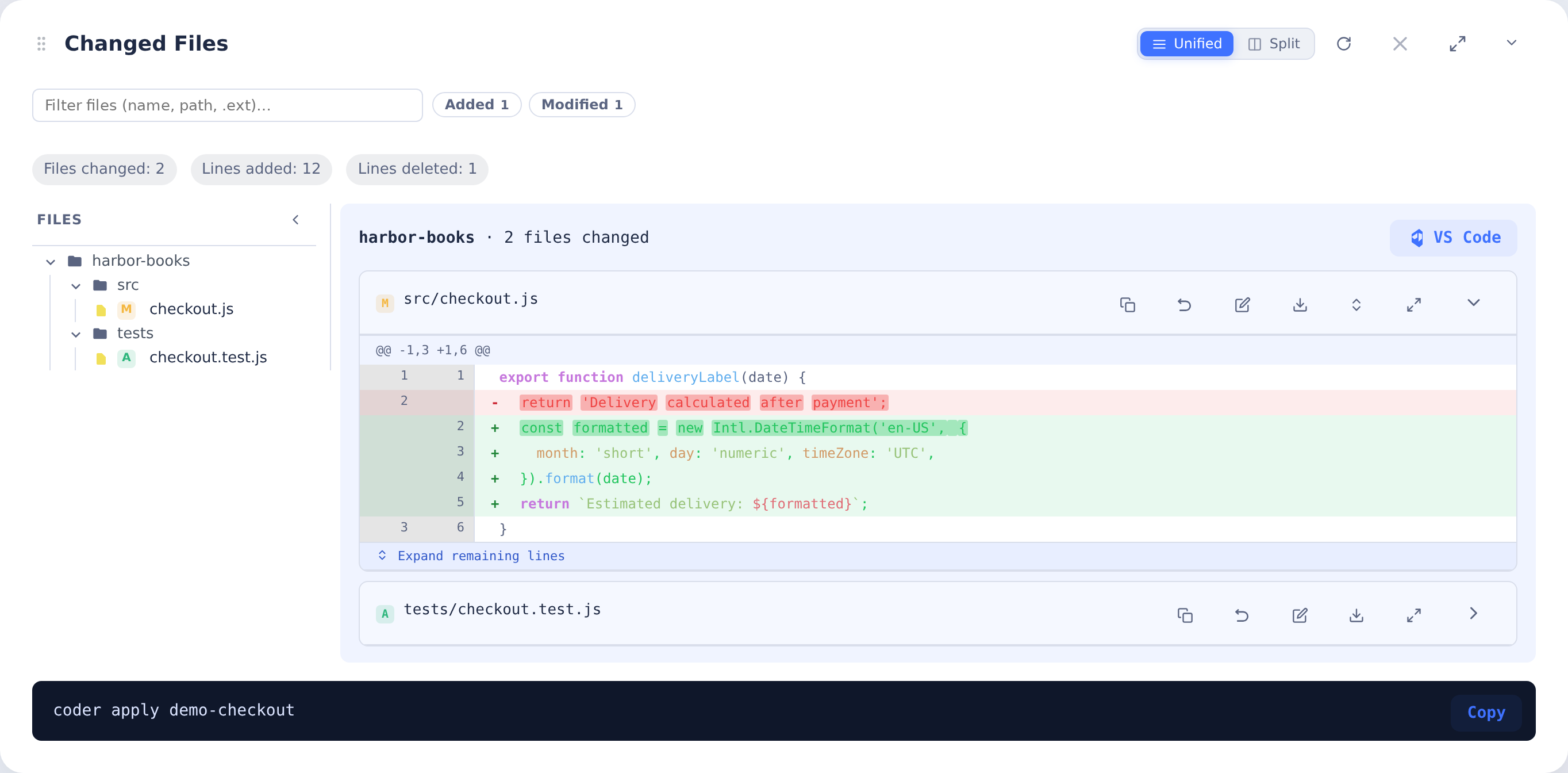Click the 'Files changed: 2' badge

point(104,169)
